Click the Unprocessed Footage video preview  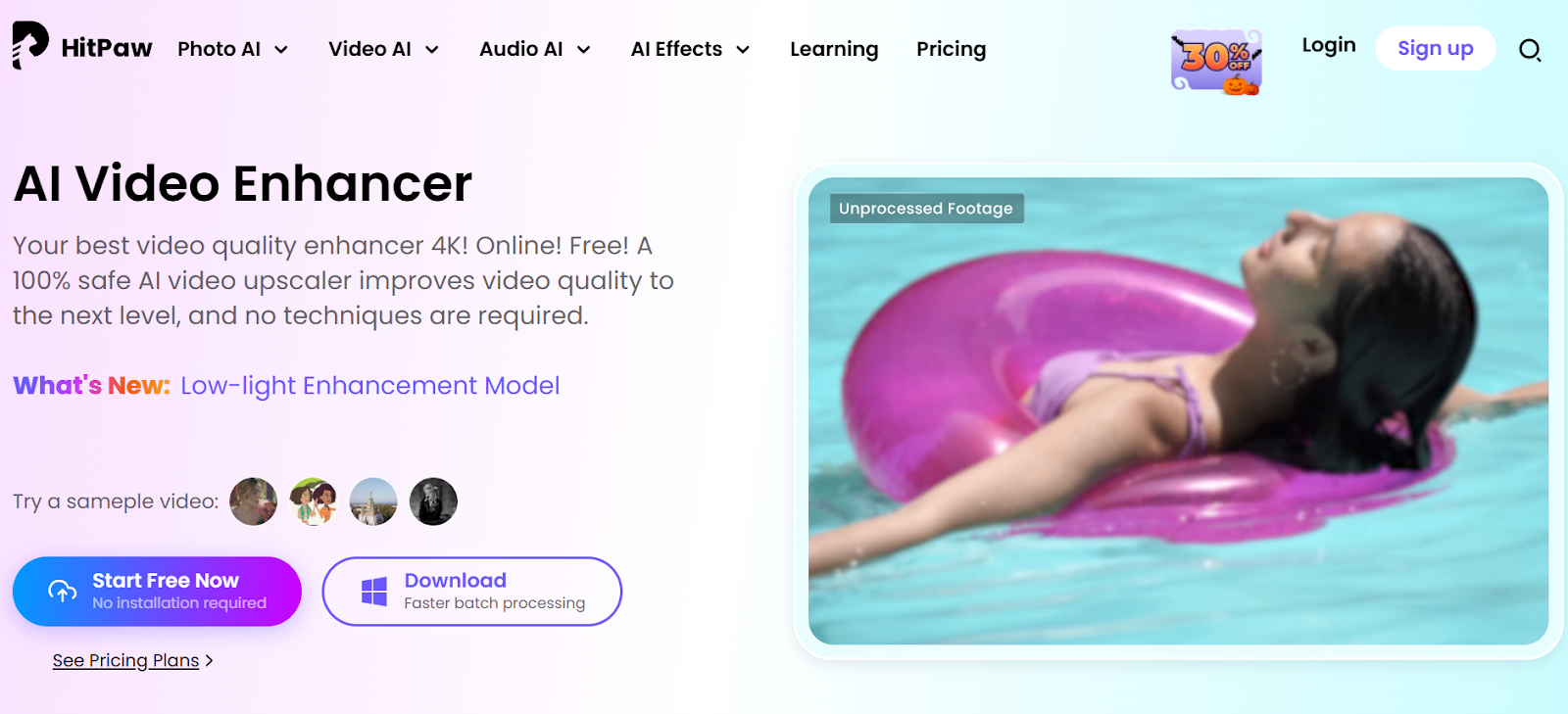(x=1178, y=411)
